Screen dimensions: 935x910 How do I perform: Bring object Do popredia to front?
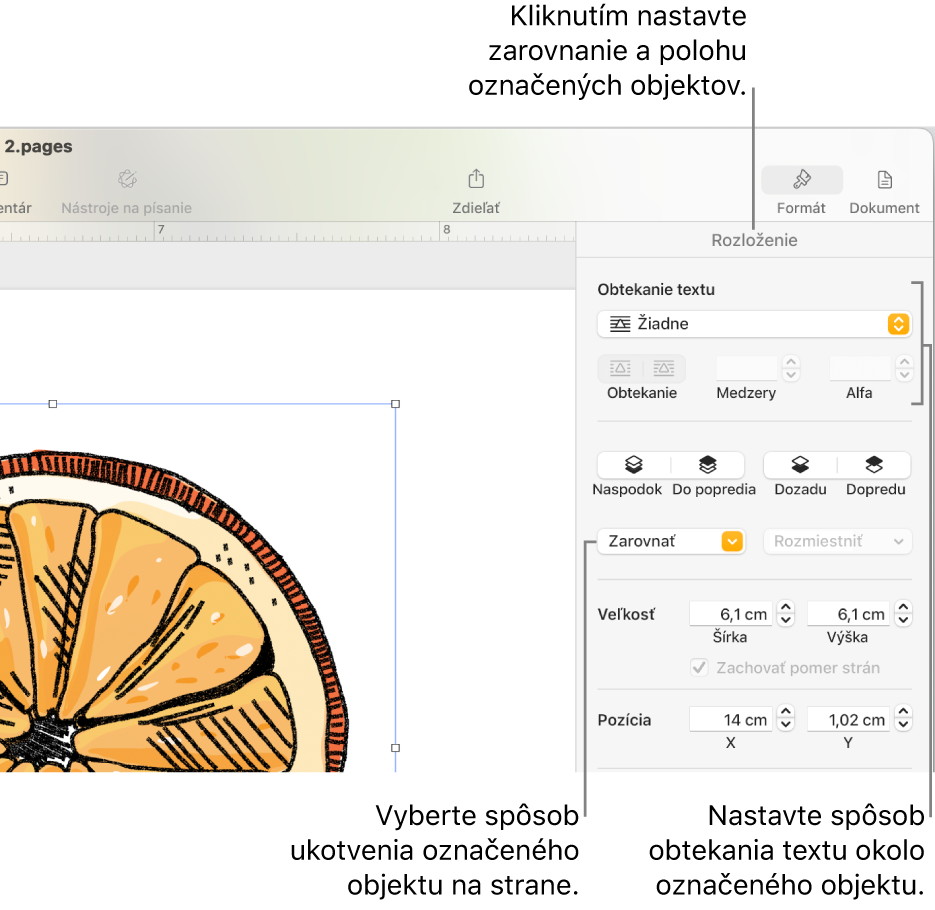point(708,465)
